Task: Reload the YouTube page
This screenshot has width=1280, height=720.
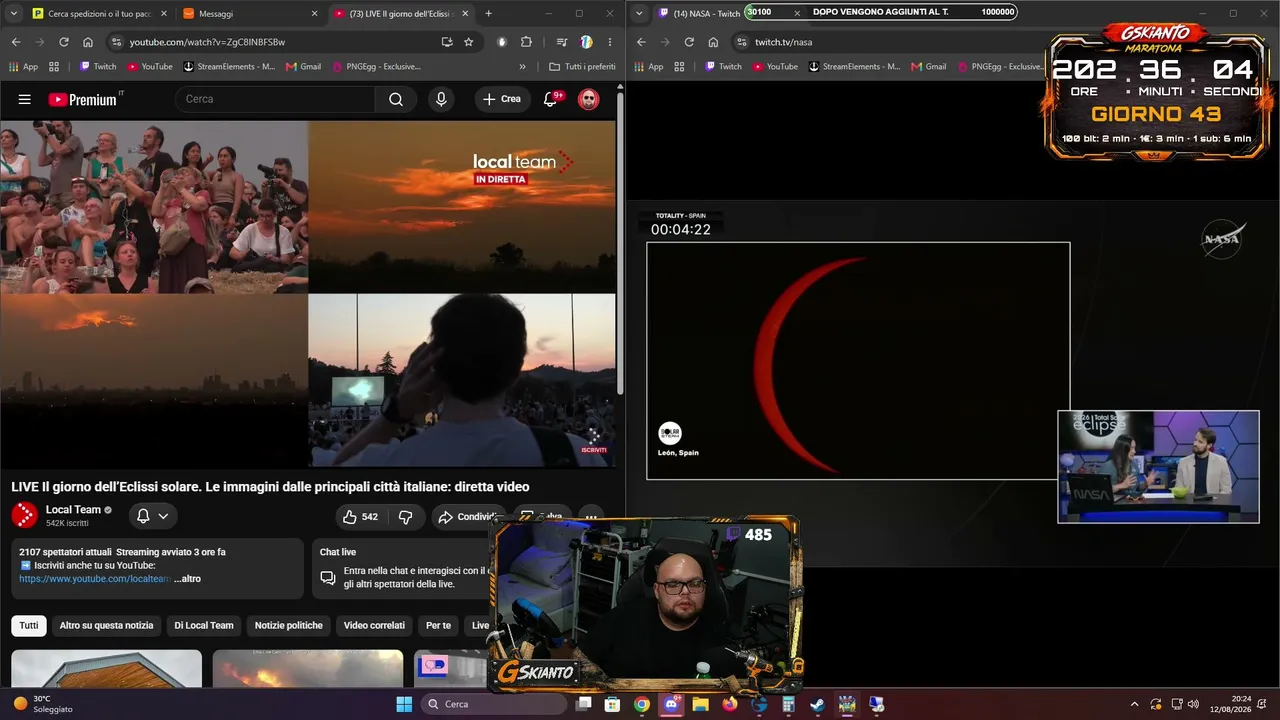Action: pos(64,42)
